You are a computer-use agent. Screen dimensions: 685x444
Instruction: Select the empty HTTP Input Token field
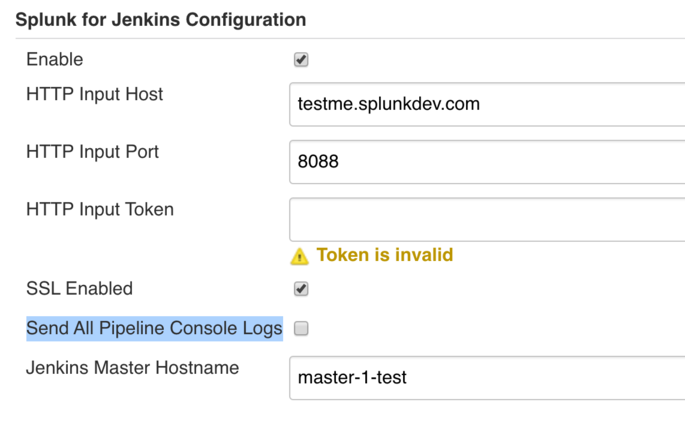click(487, 220)
